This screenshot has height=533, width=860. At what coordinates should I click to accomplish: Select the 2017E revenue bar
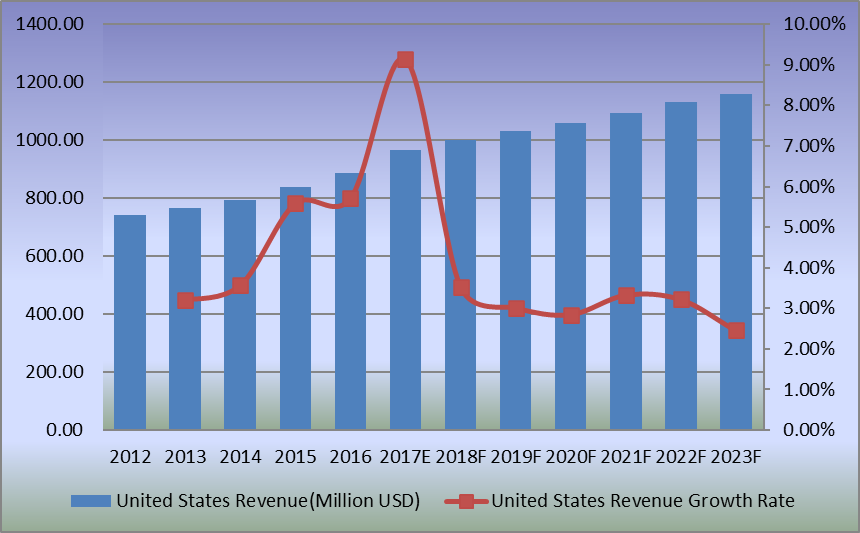[405, 290]
